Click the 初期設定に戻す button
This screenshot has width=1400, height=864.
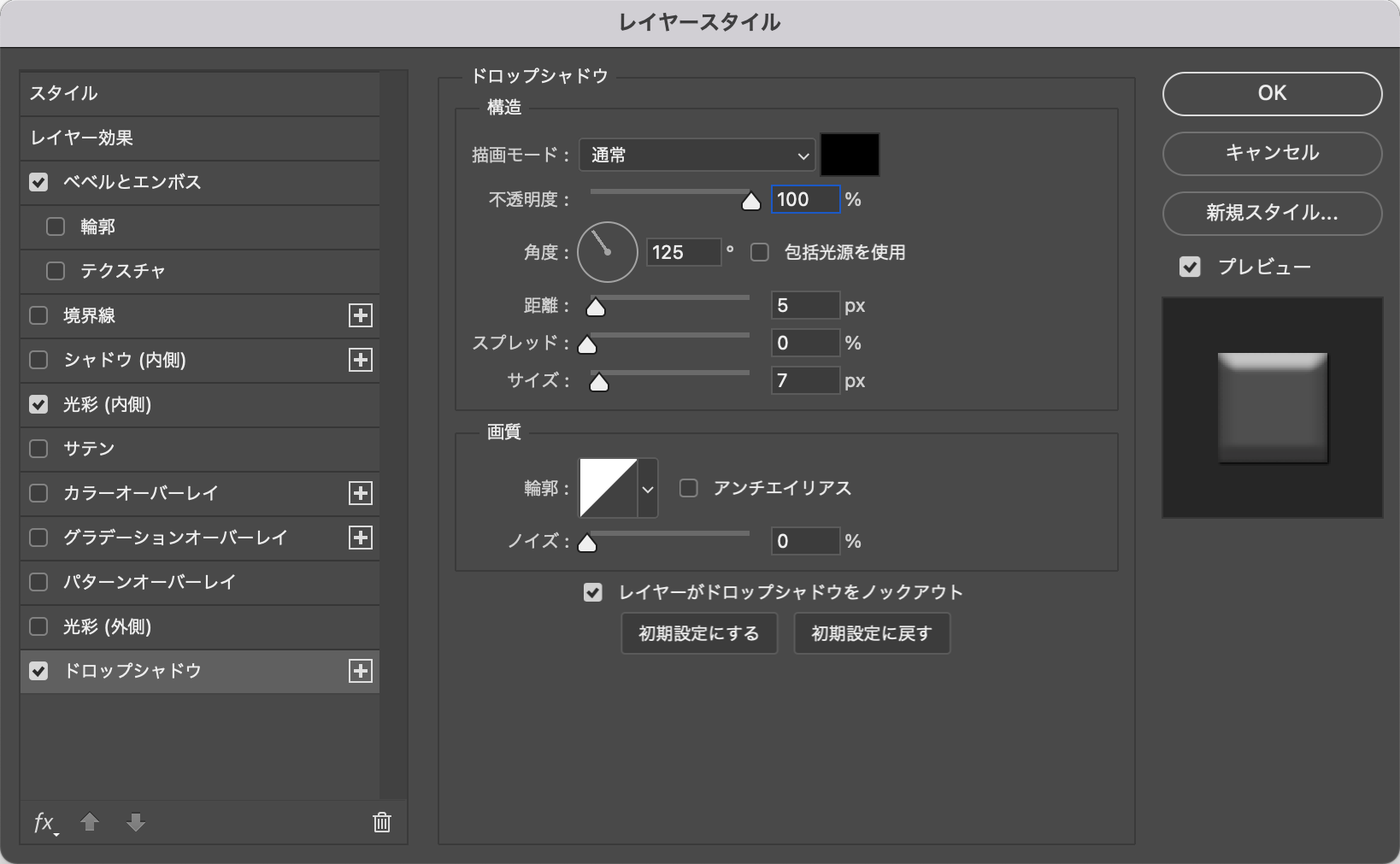(871, 633)
